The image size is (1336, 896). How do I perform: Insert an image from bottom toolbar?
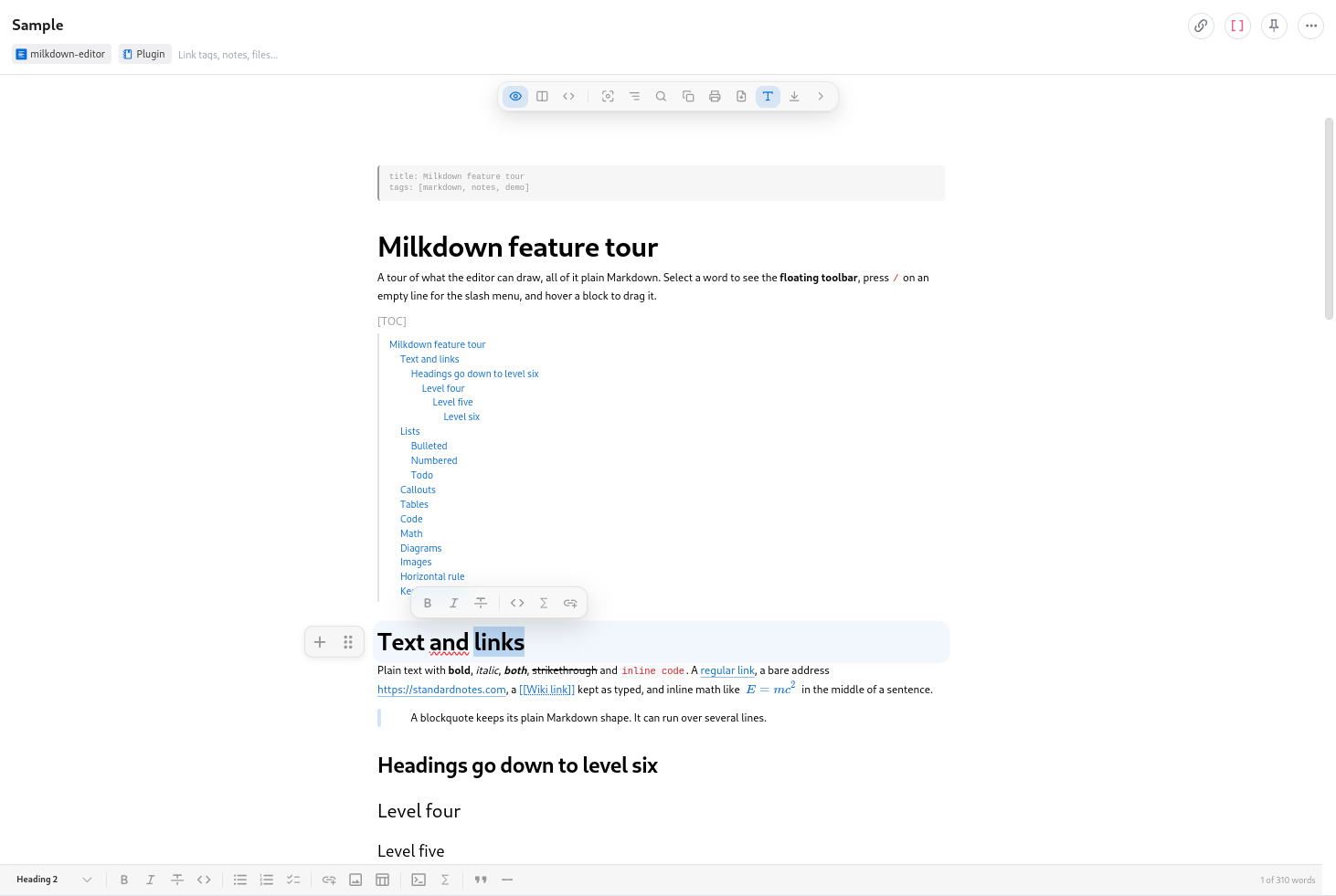coord(355,880)
